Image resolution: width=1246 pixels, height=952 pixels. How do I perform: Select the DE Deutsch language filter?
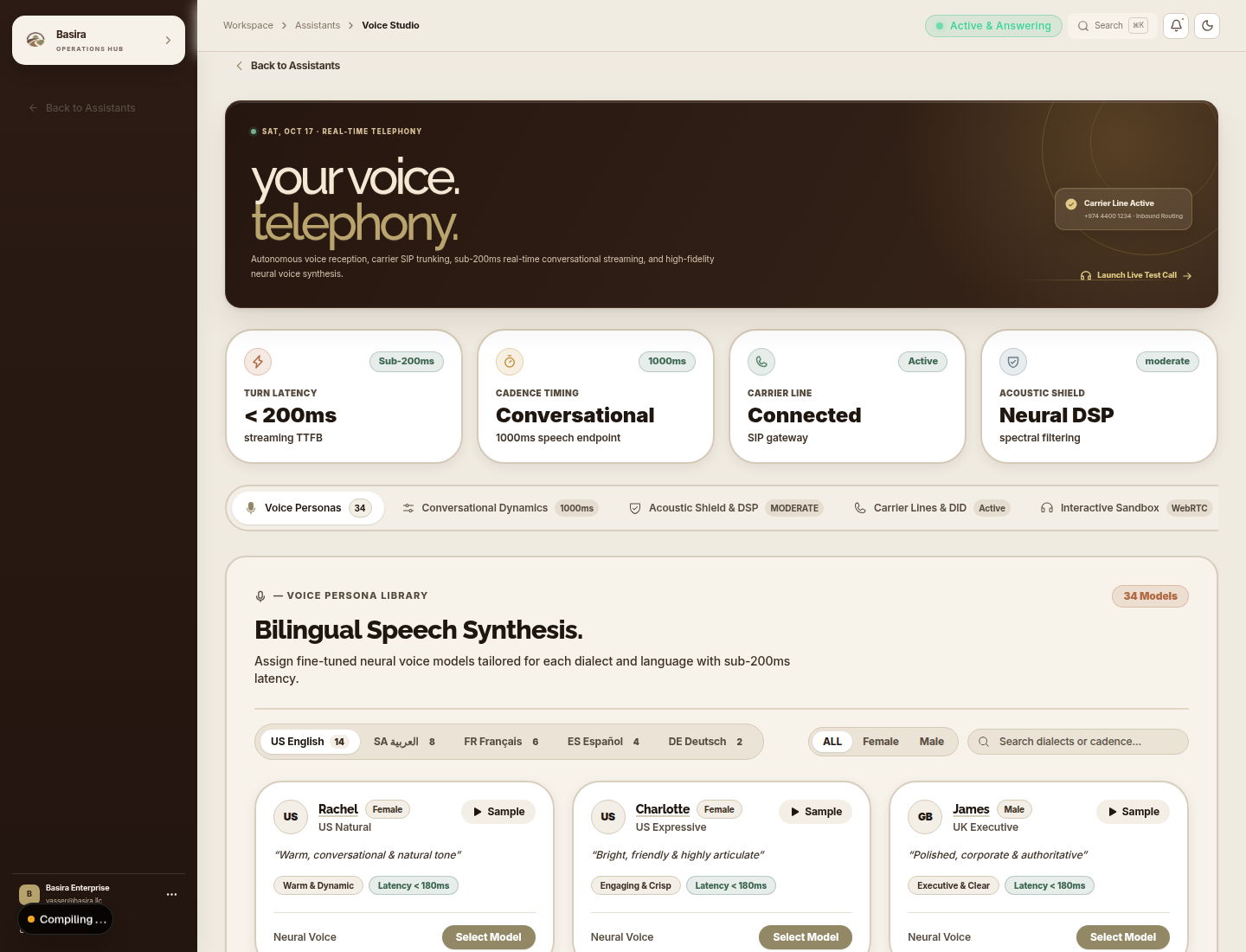coord(705,742)
